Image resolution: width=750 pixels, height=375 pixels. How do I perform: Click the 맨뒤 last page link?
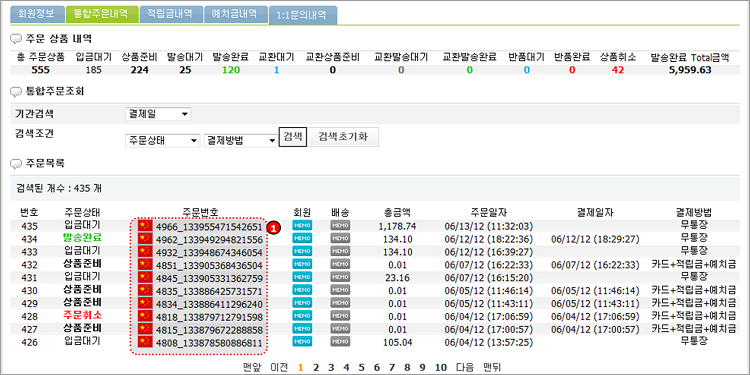coord(492,367)
